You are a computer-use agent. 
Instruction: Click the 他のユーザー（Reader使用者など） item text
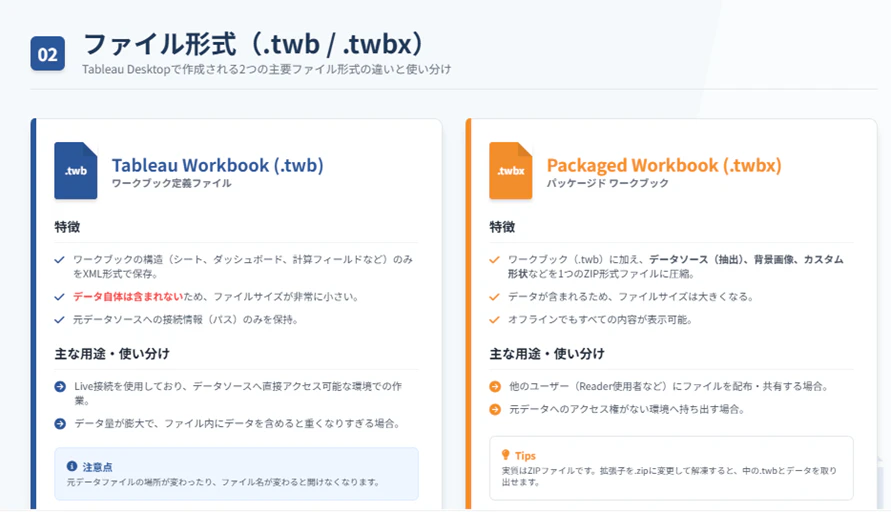pyautogui.click(x=669, y=386)
